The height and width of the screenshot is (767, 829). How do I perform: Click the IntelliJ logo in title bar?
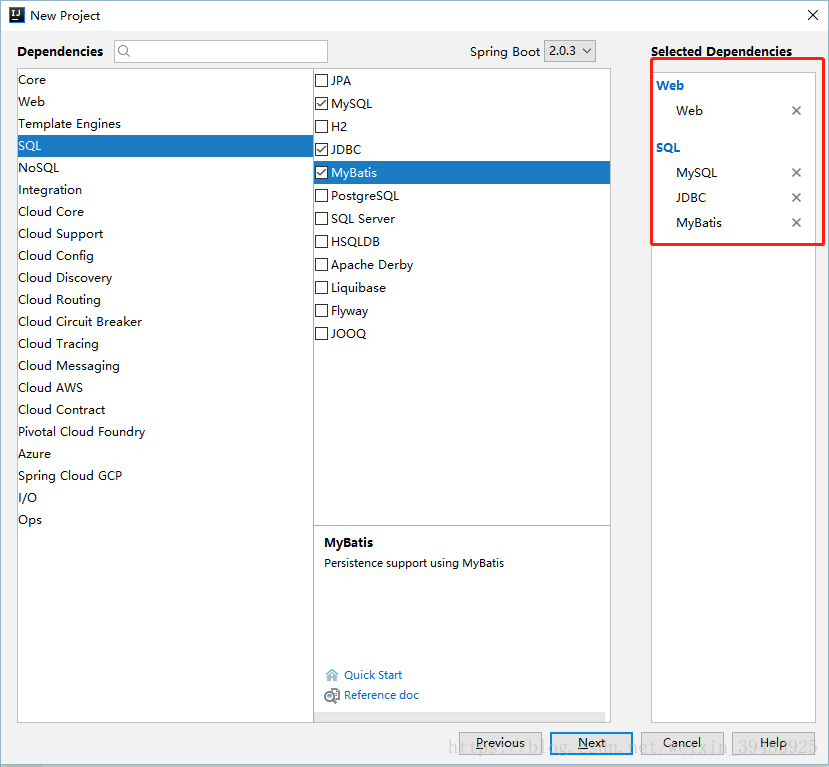(x=17, y=15)
